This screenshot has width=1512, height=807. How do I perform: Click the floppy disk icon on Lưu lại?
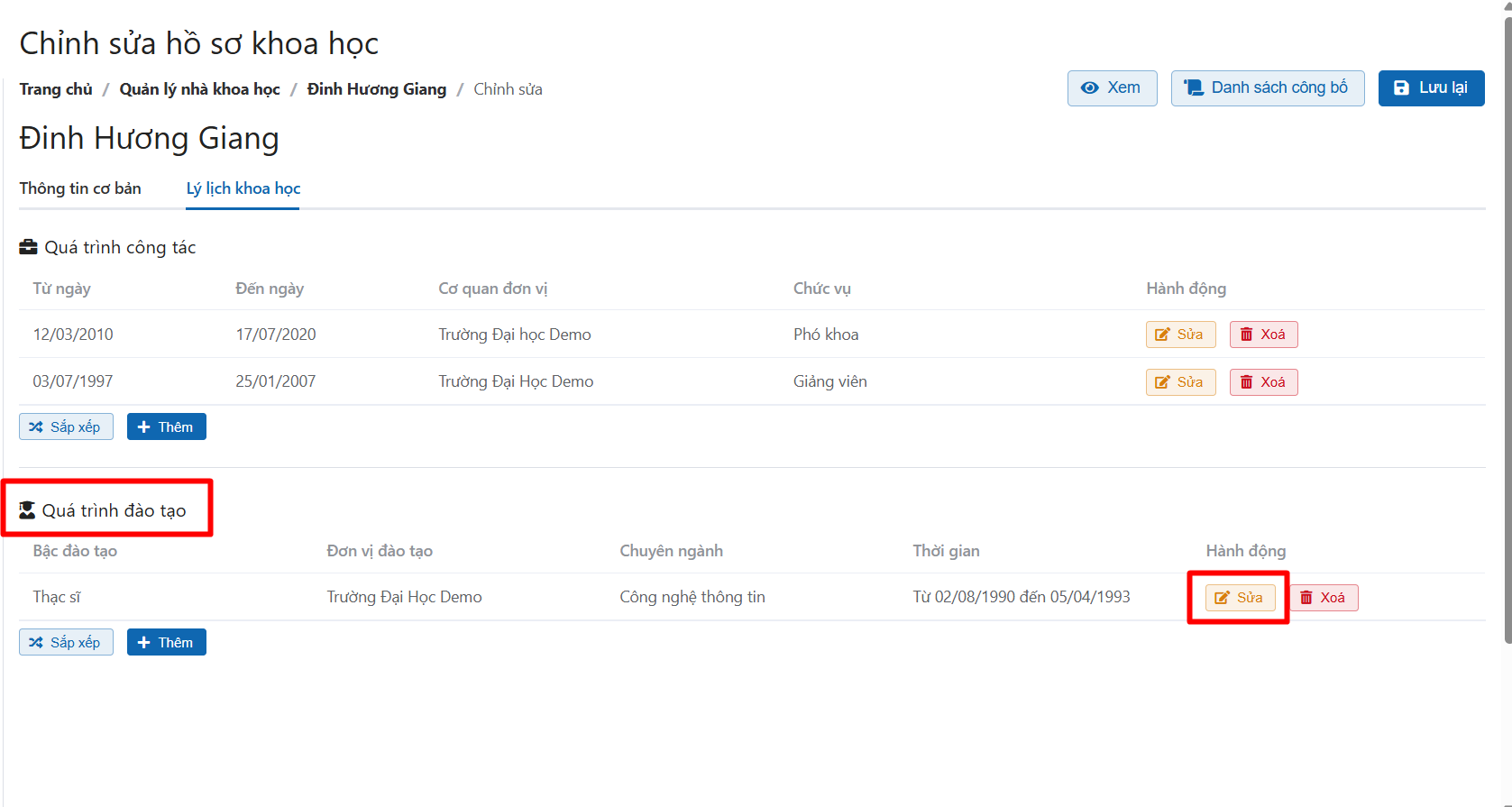coord(1401,88)
